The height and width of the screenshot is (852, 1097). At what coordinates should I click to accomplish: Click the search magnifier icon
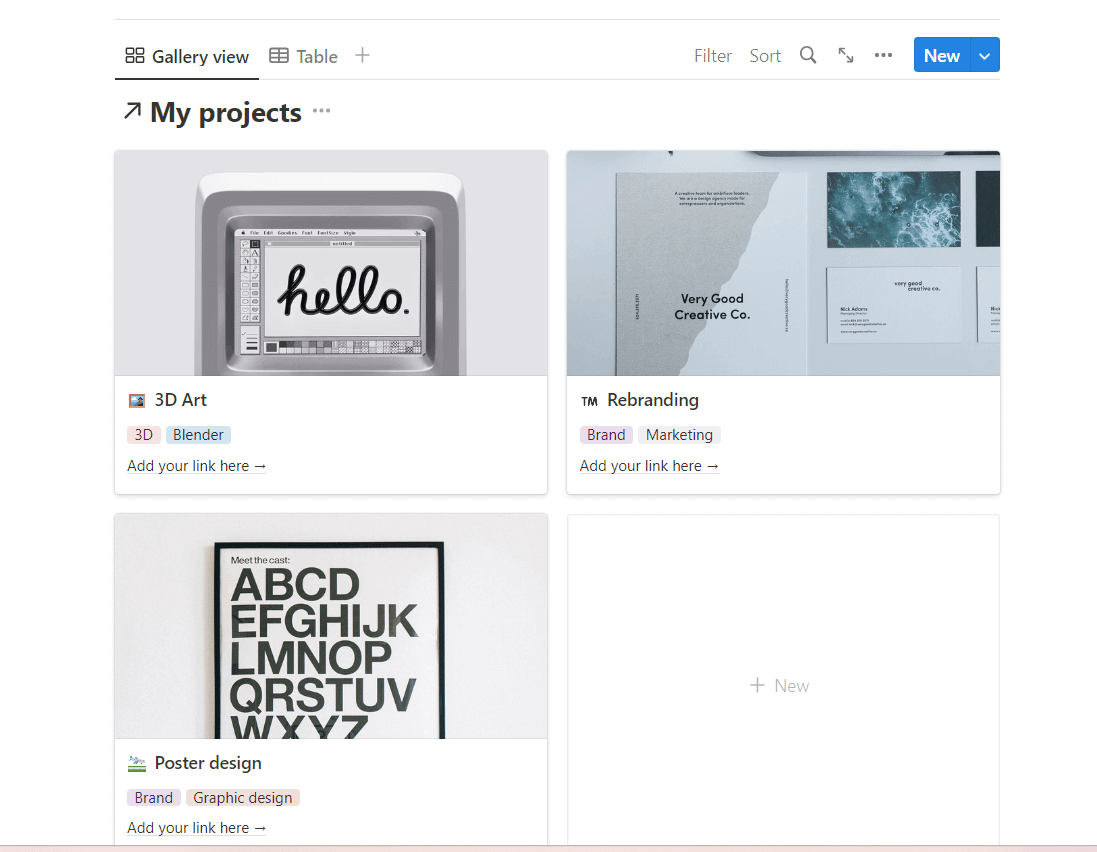point(808,56)
